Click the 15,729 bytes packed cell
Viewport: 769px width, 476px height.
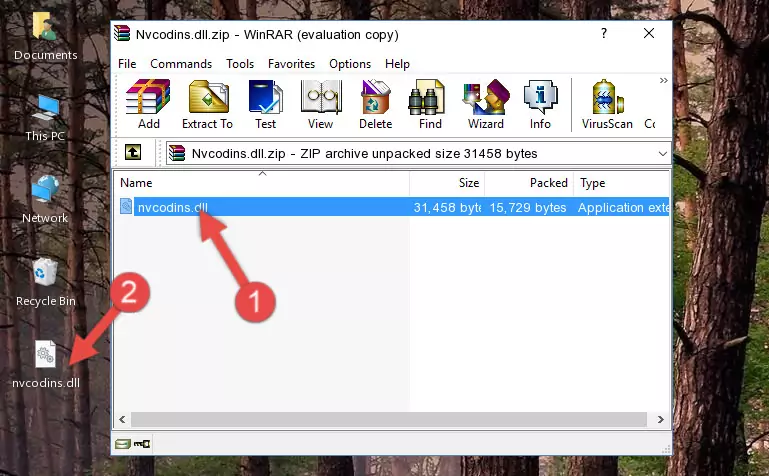coord(528,207)
